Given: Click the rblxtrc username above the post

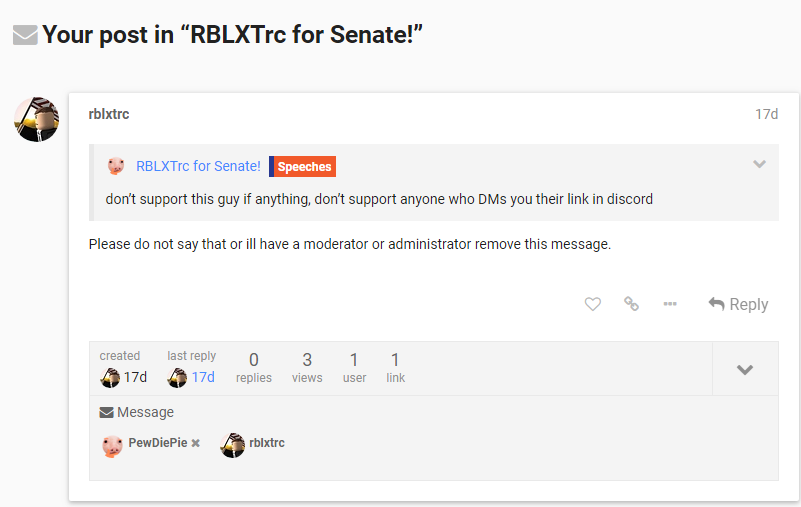Looking at the screenshot, I should (x=109, y=114).
